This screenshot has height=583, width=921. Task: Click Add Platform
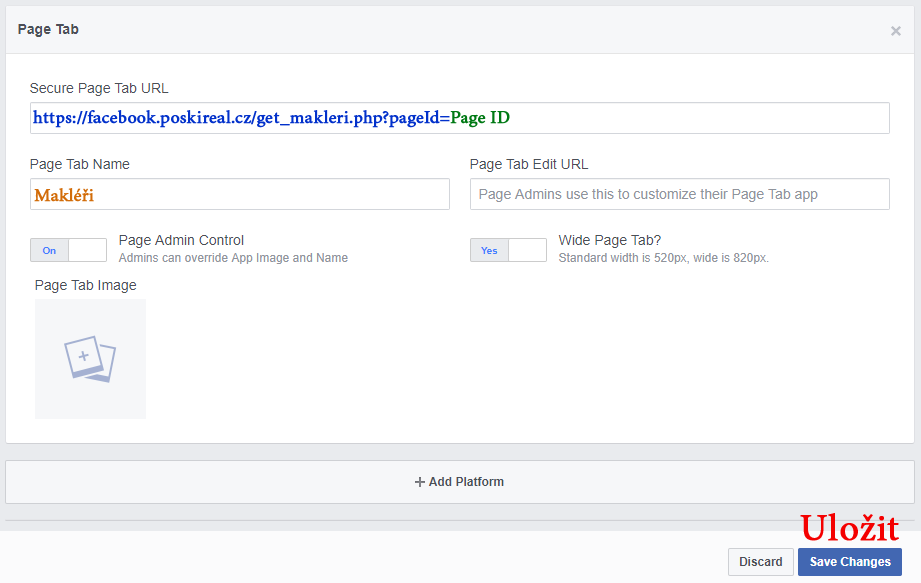click(459, 482)
